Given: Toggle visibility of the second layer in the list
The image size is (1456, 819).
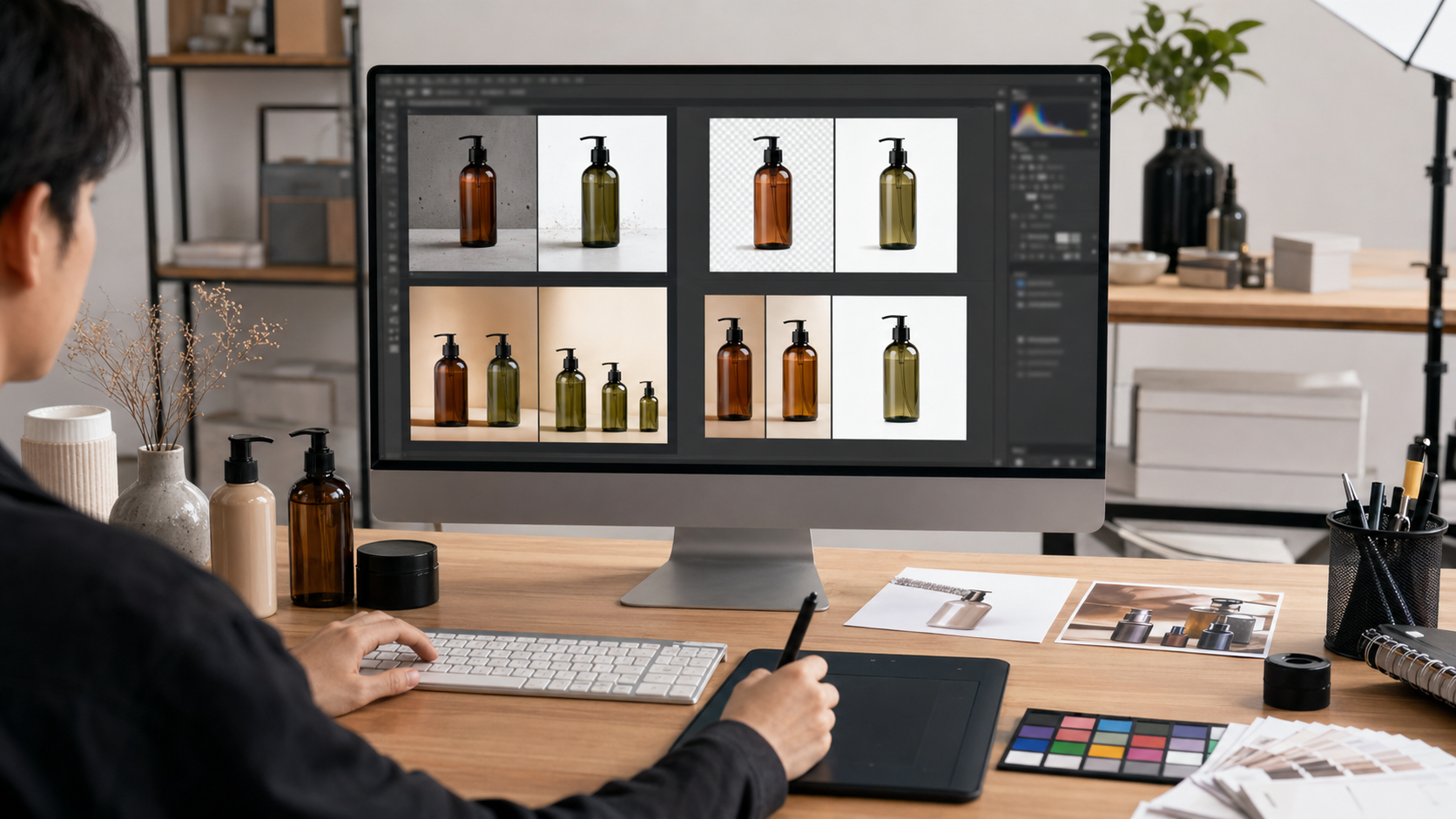Looking at the screenshot, I should coord(1021,294).
